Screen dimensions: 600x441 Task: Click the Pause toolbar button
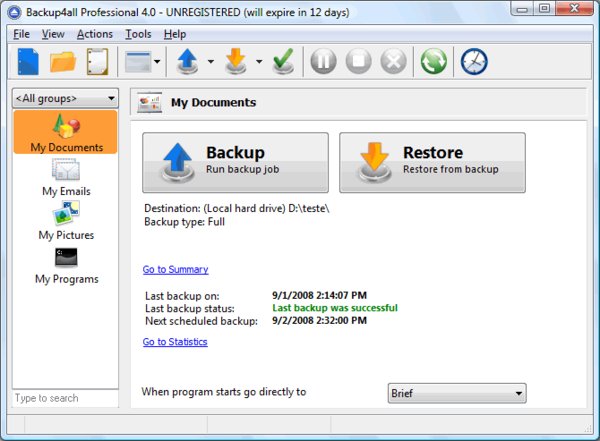(x=323, y=61)
